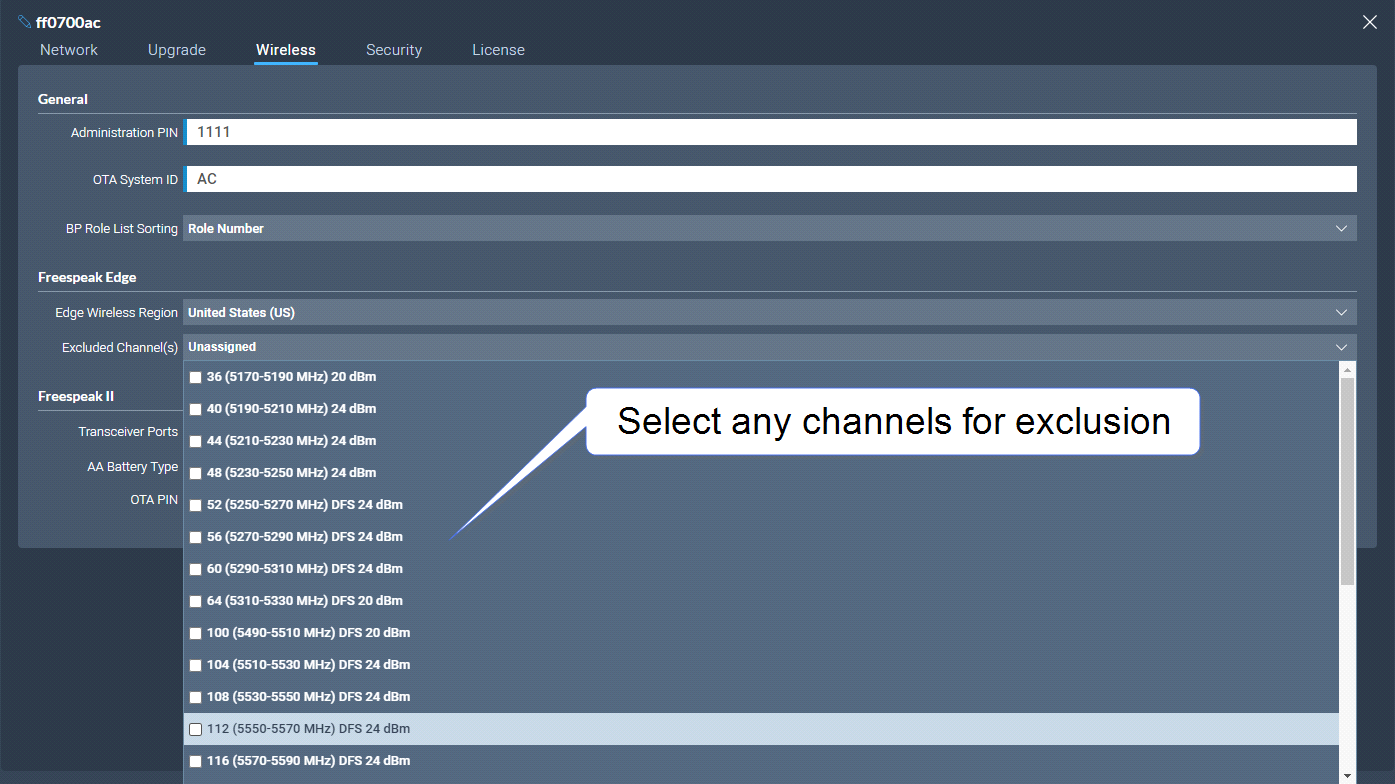The width and height of the screenshot is (1395, 784).
Task: Click the channel list vertical scrollbar thumb
Action: point(1347,480)
